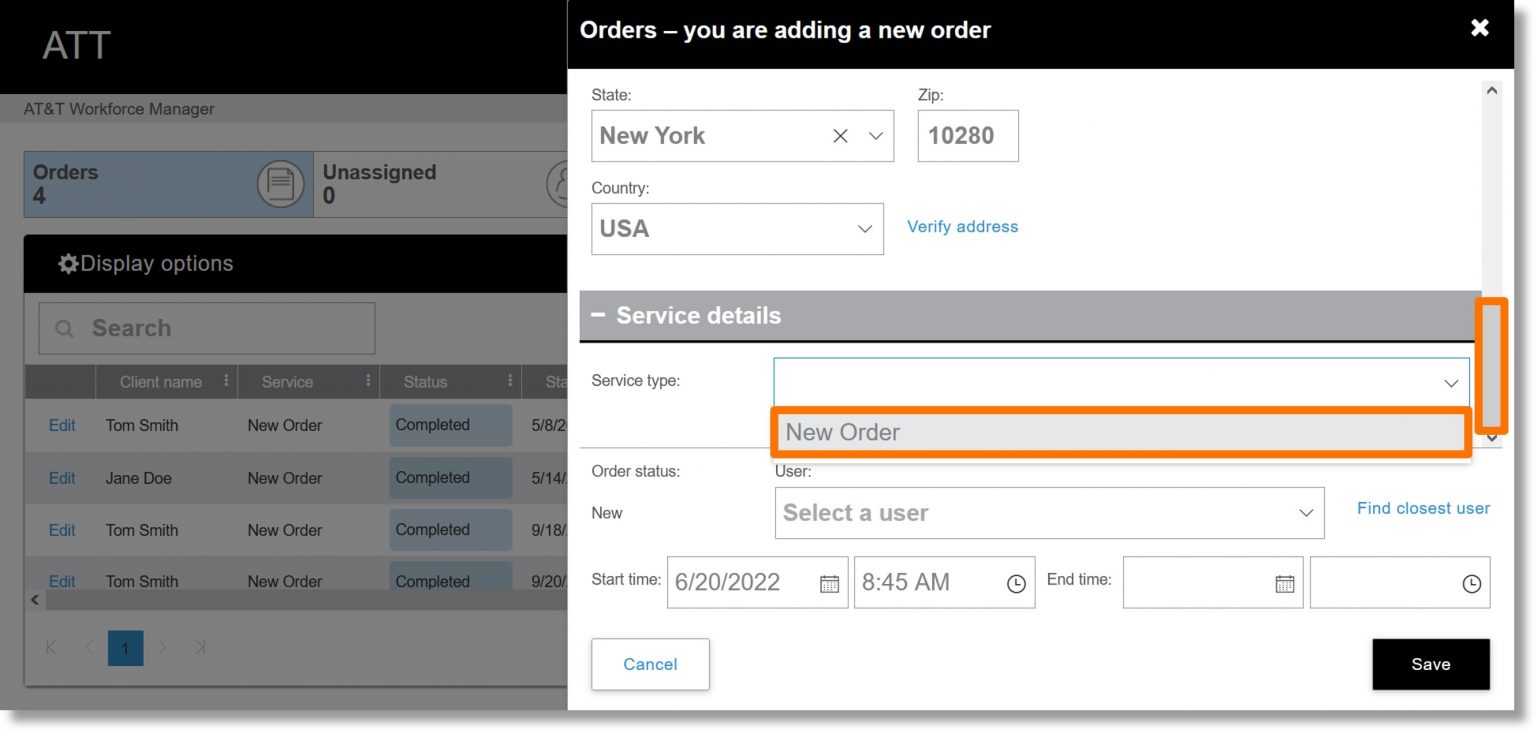This screenshot has height=732, width=1536.
Task: Open the Display options settings gear
Action: (x=67, y=263)
